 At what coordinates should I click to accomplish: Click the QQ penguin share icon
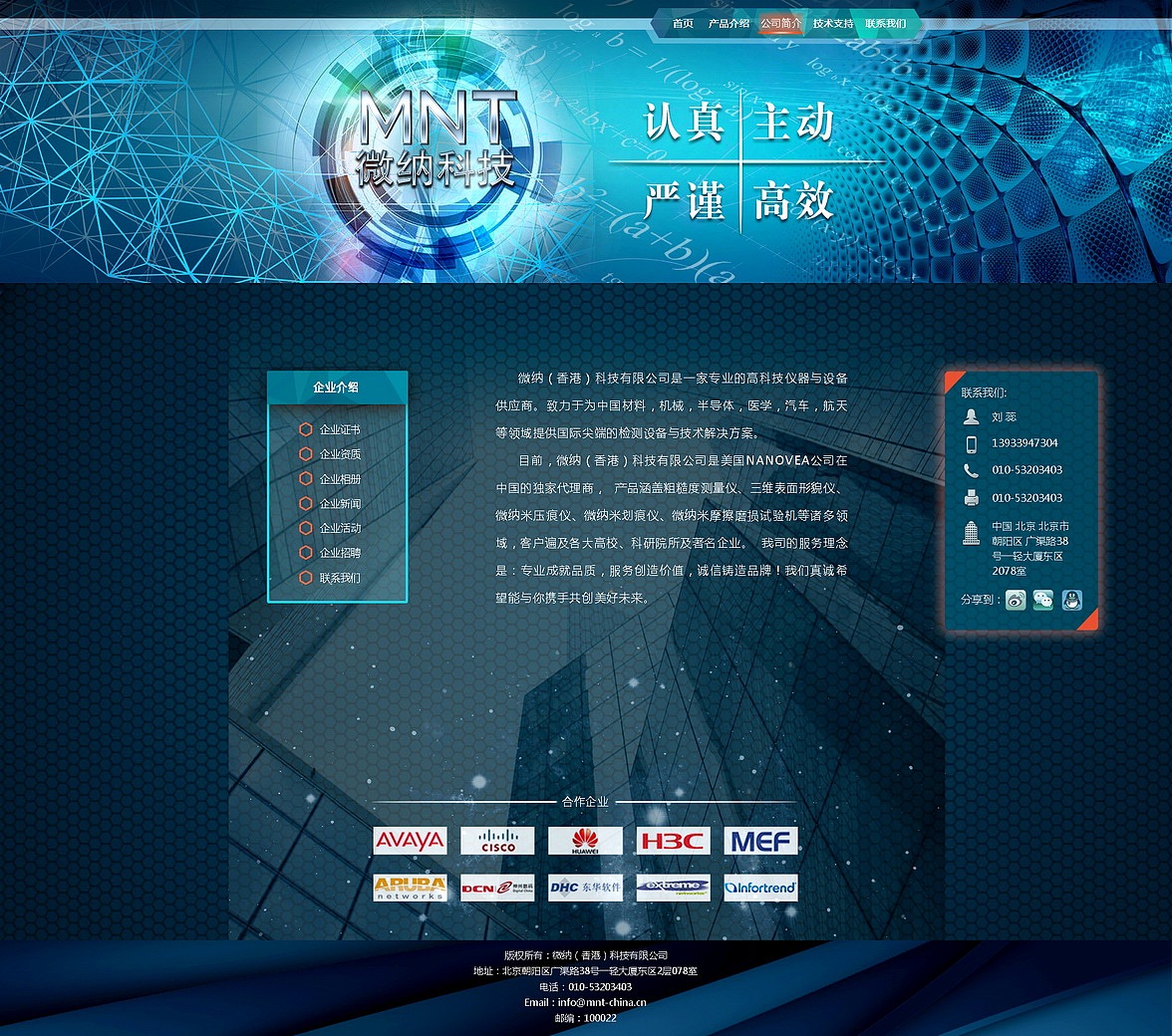tap(1070, 601)
